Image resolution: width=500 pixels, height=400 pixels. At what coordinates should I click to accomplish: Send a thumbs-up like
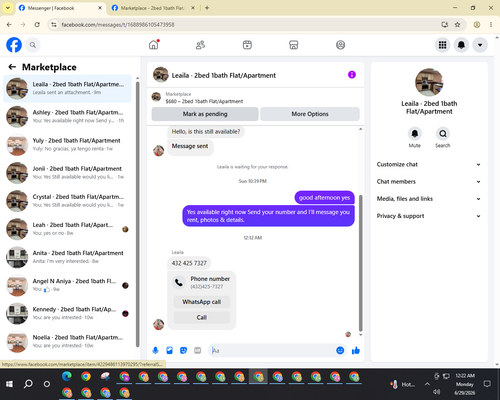pos(356,350)
